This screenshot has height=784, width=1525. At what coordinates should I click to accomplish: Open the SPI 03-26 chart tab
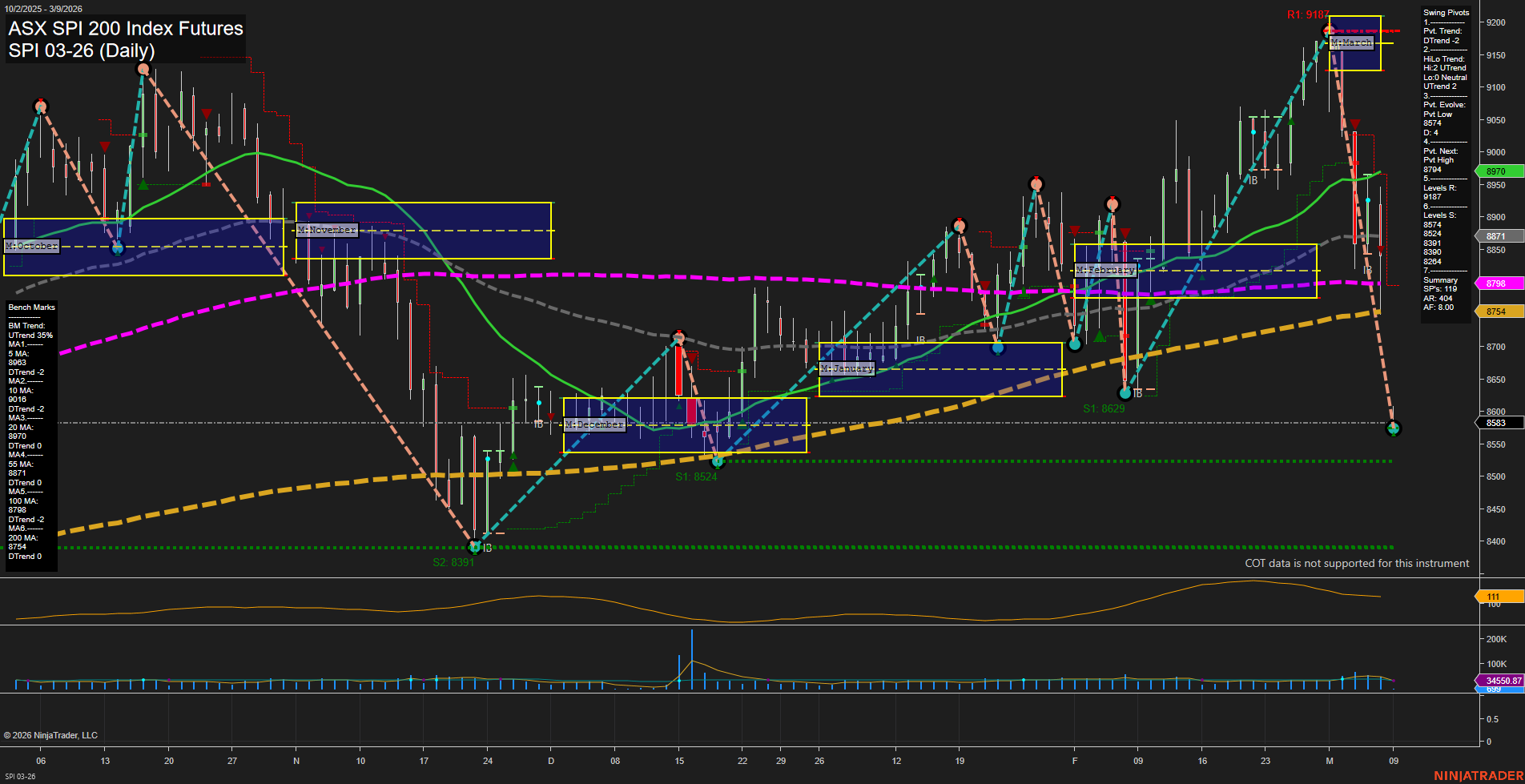[20, 776]
